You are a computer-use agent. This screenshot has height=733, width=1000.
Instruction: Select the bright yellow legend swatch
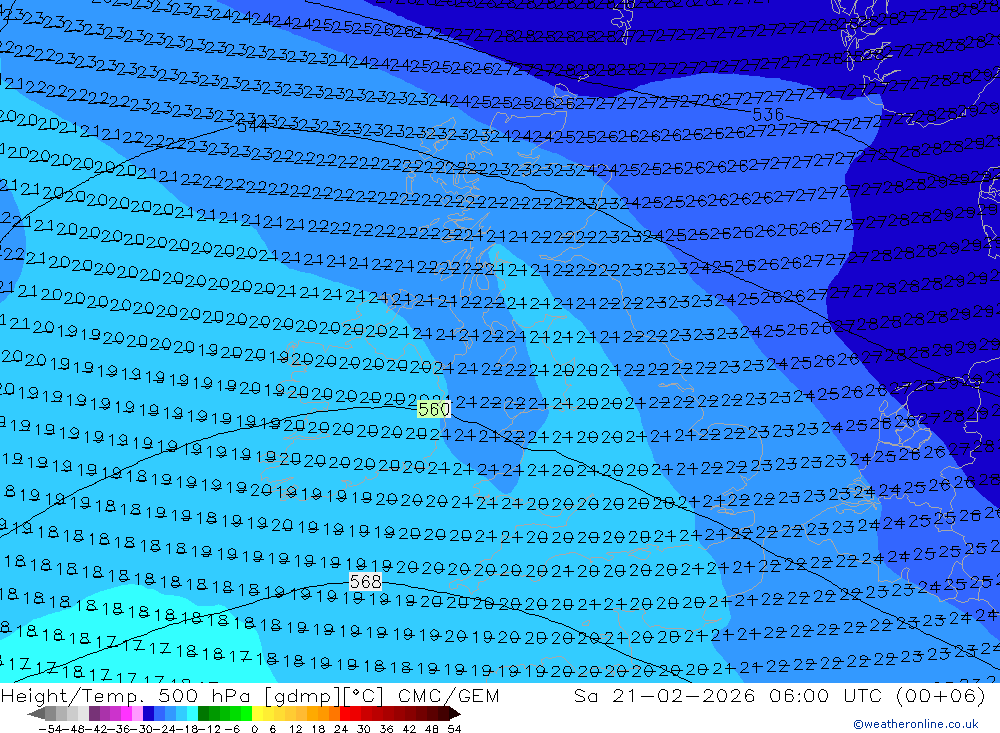click(258, 714)
